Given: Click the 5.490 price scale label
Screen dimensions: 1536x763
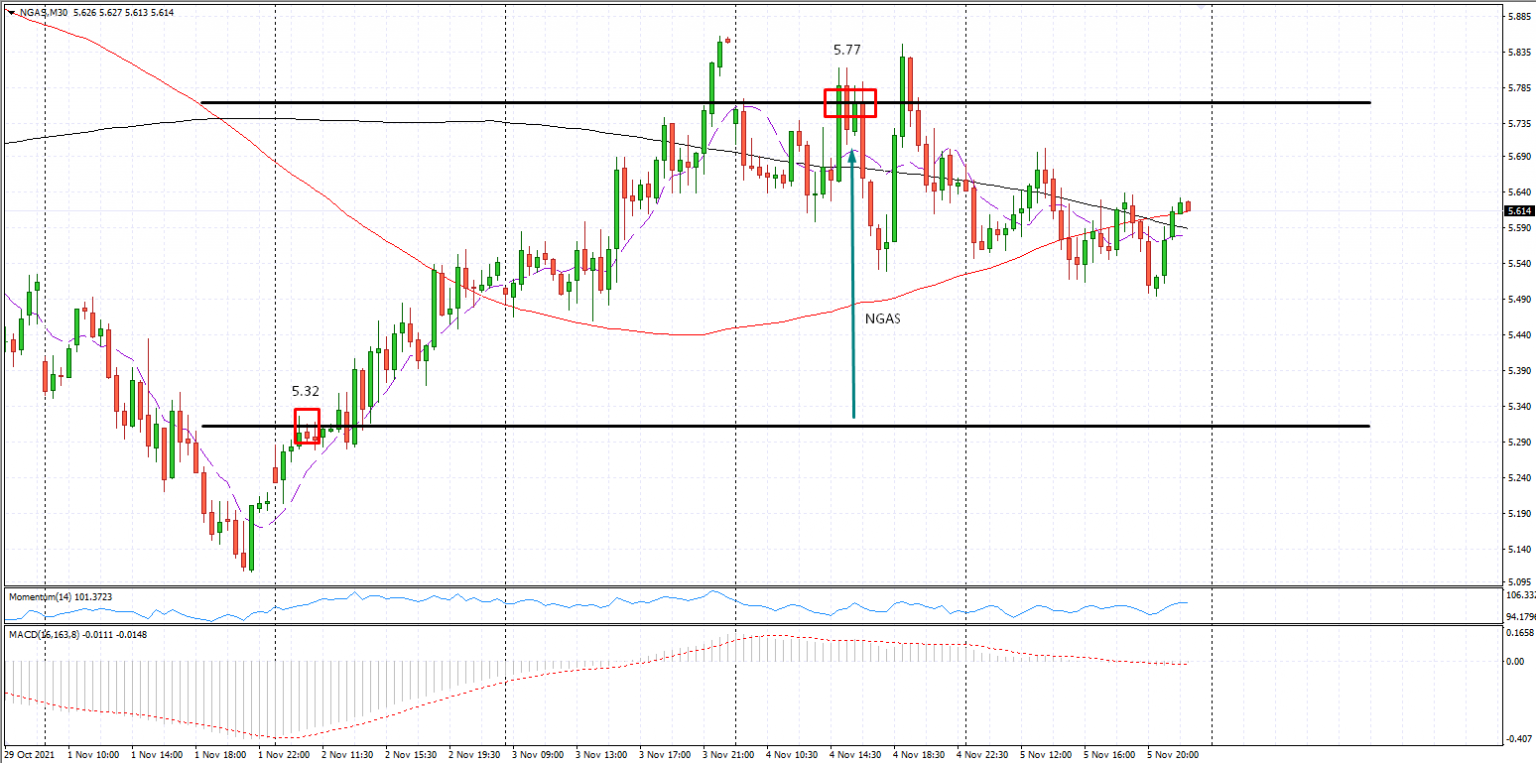Looking at the screenshot, I should coord(1519,300).
